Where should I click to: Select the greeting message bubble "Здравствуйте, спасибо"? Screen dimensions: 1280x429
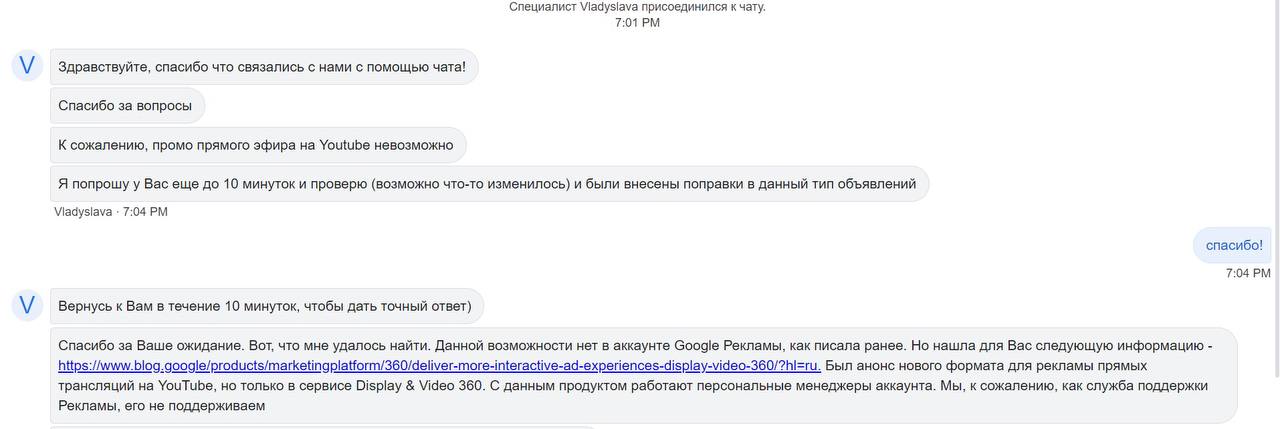pos(264,67)
